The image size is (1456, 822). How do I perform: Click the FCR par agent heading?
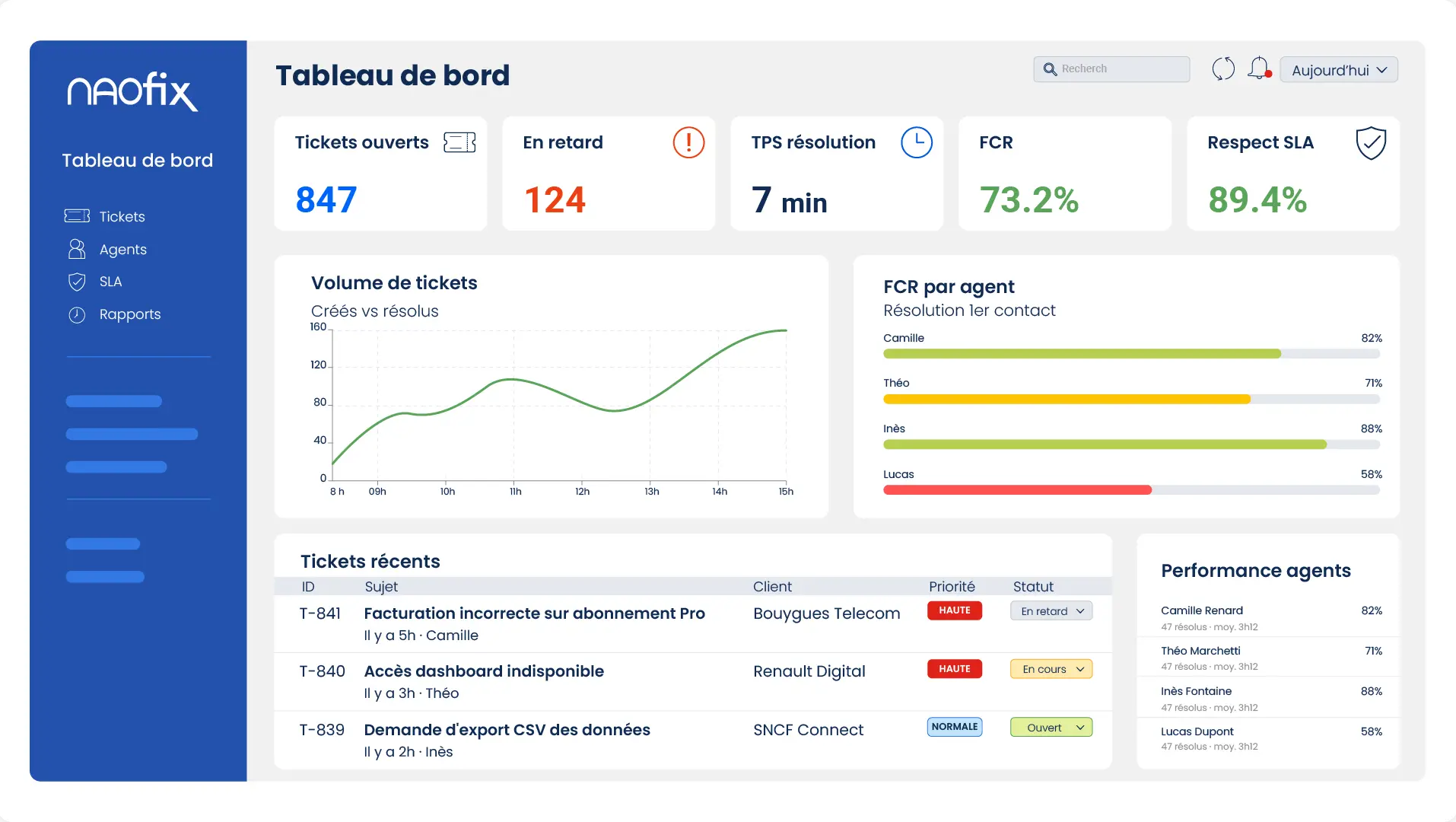click(x=949, y=287)
